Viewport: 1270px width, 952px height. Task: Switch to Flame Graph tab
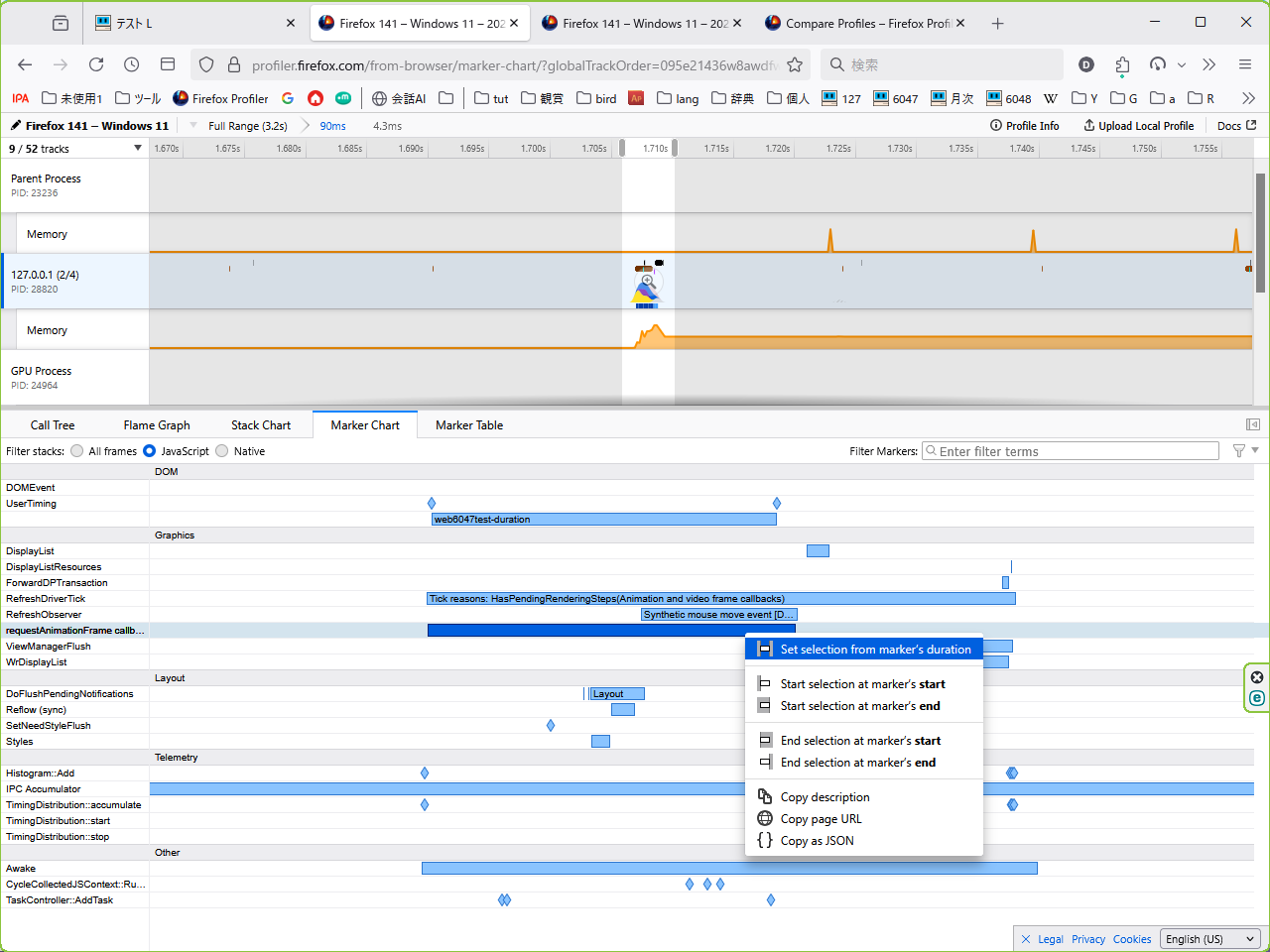[157, 424]
